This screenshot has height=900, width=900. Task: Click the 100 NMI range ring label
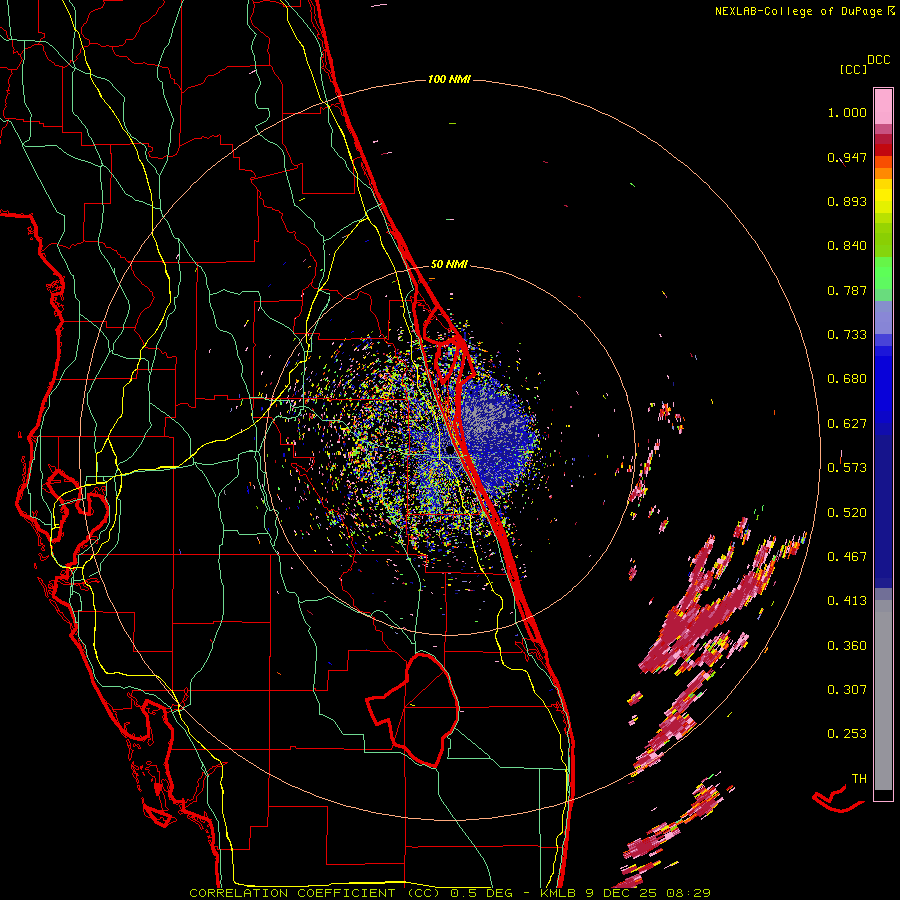(449, 79)
